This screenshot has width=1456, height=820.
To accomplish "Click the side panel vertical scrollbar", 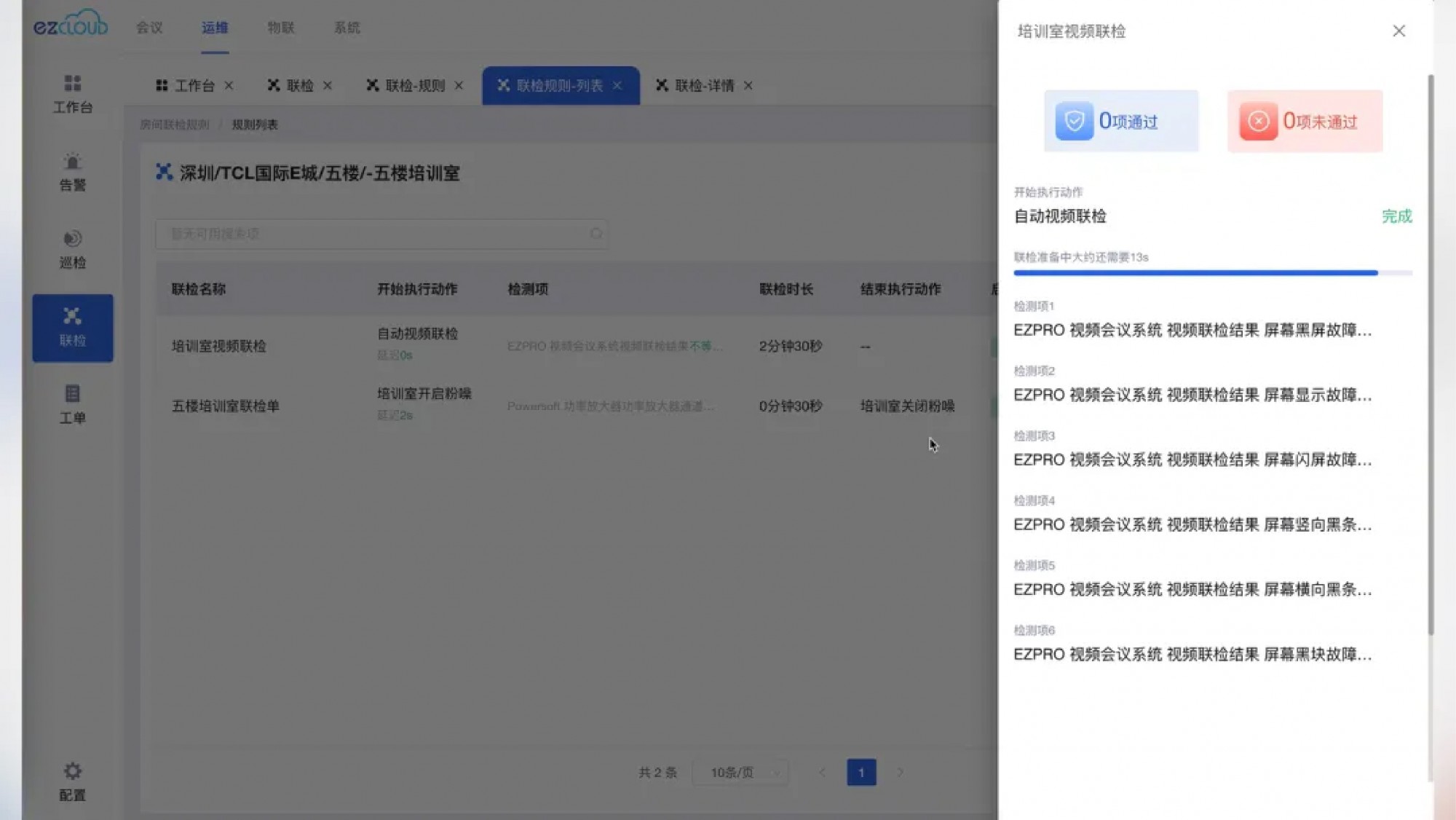I will point(1431,354).
